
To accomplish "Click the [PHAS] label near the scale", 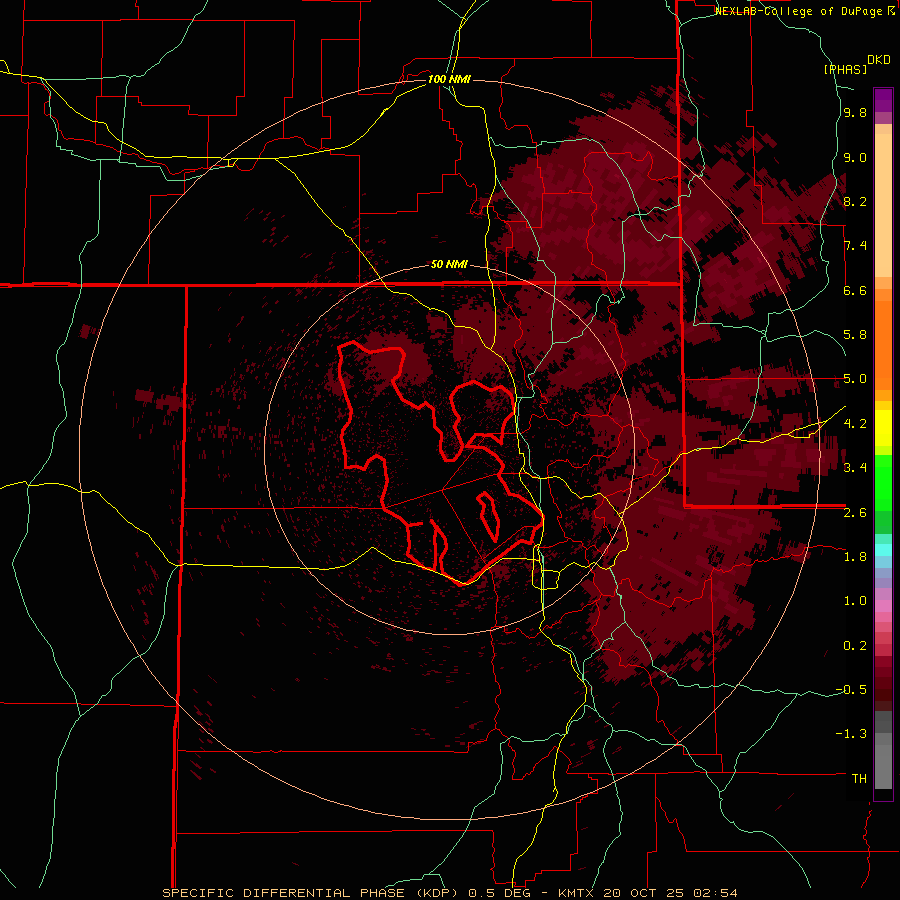I will click(845, 69).
